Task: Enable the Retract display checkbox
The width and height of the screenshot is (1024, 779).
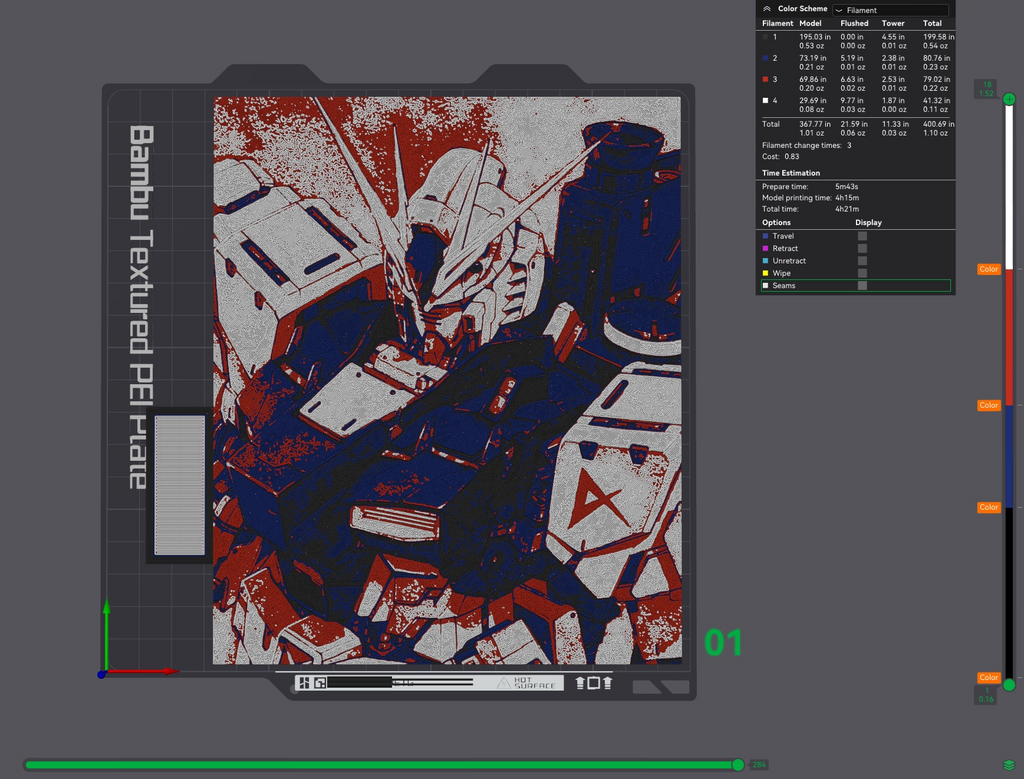Action: click(x=862, y=249)
